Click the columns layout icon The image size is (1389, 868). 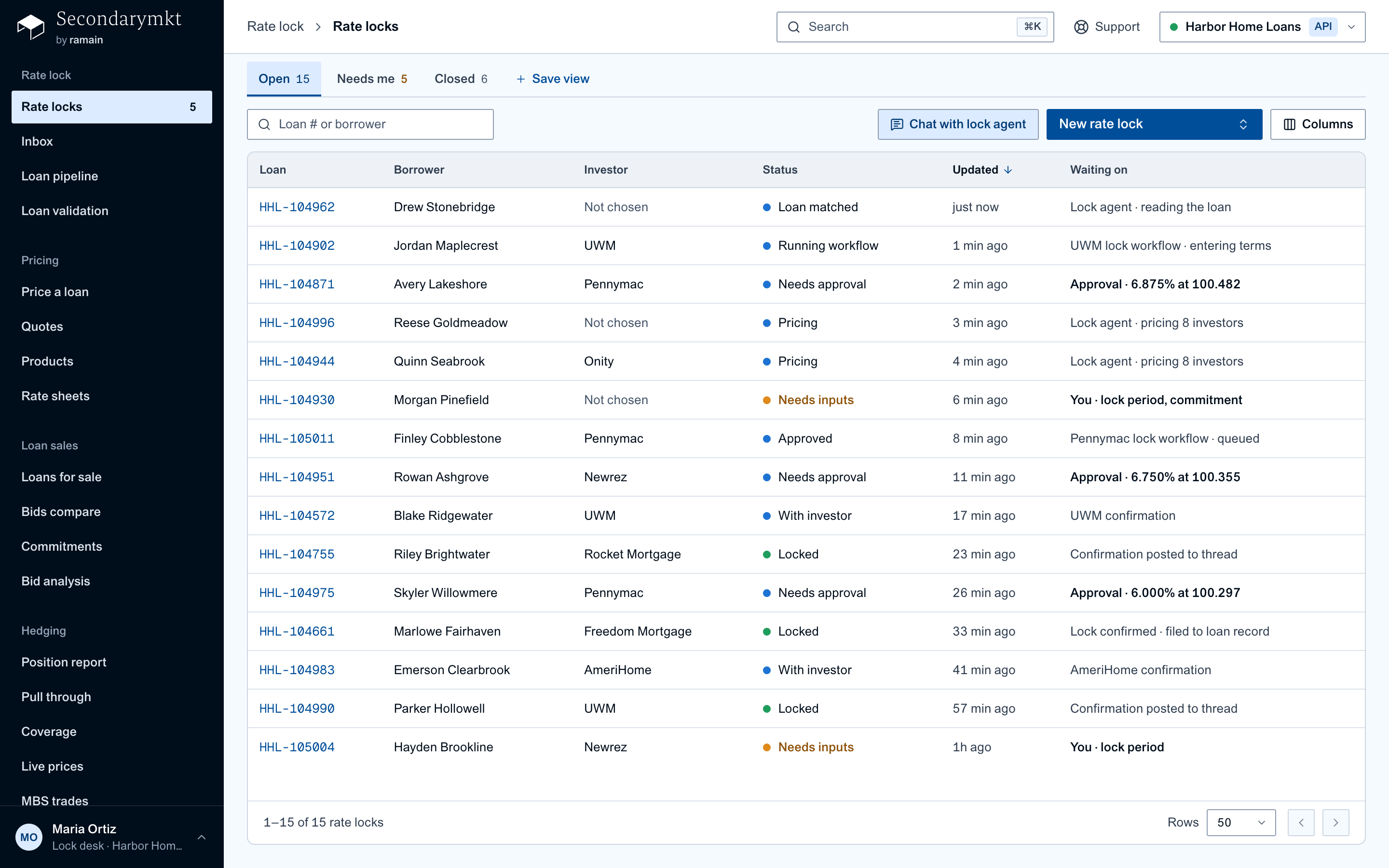[x=1289, y=124]
